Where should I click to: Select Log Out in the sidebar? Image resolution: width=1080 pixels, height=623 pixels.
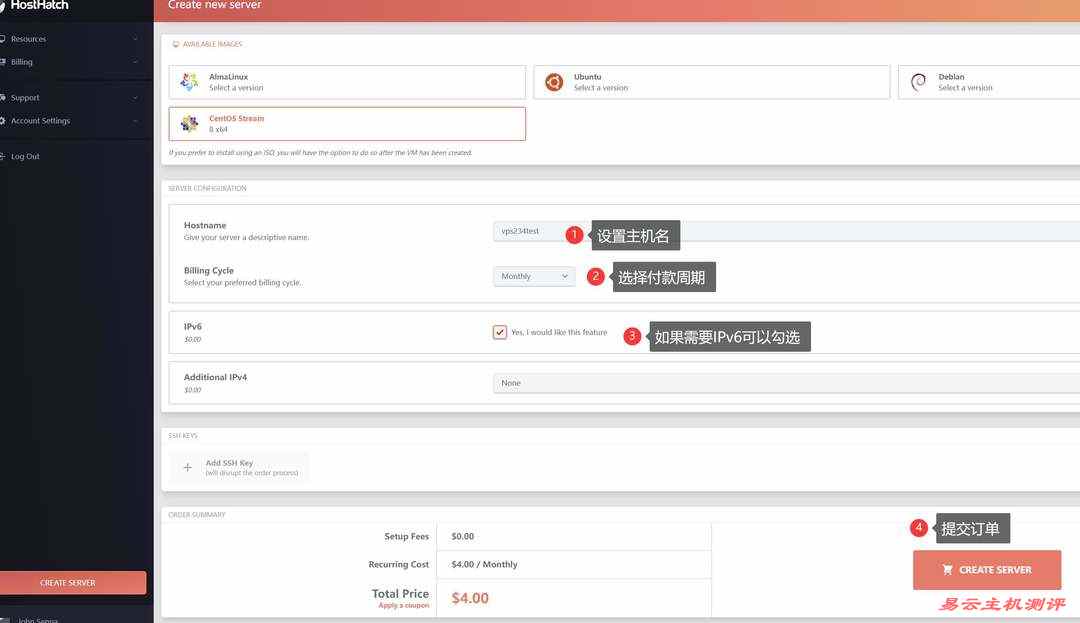click(25, 157)
